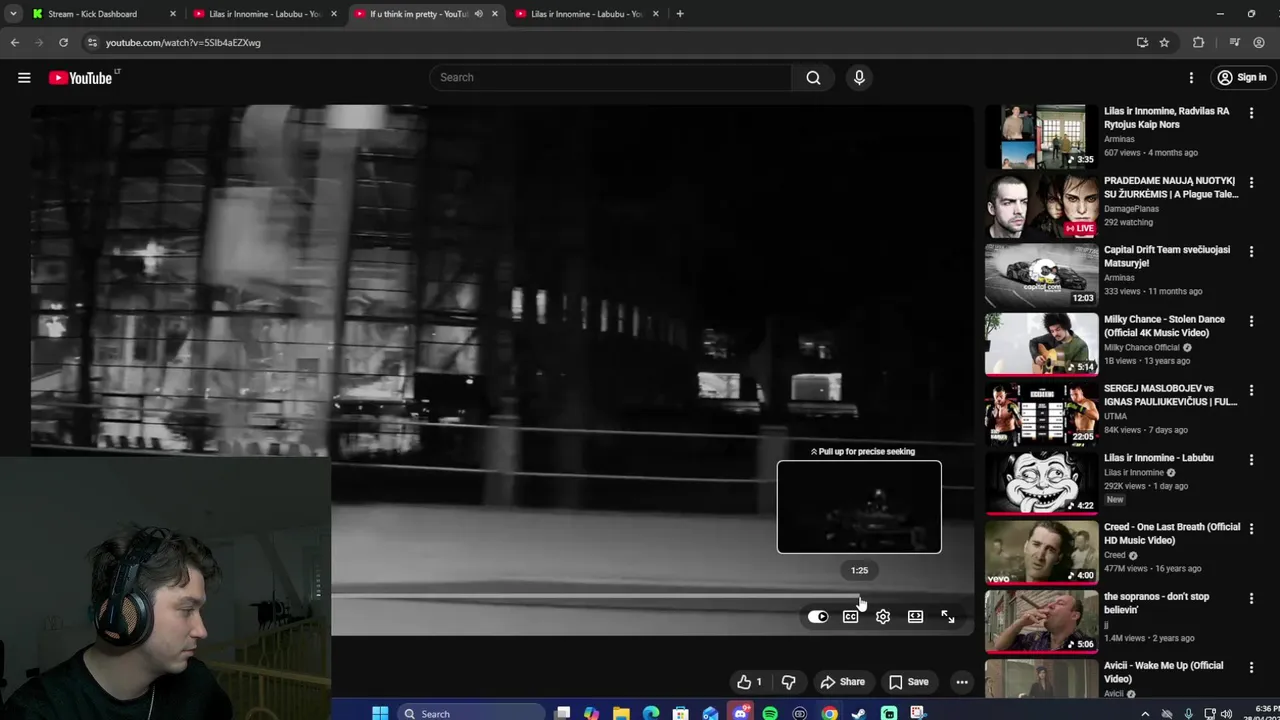This screenshot has width=1280, height=720.
Task: Click the YouTube search input field
Action: tap(610, 78)
